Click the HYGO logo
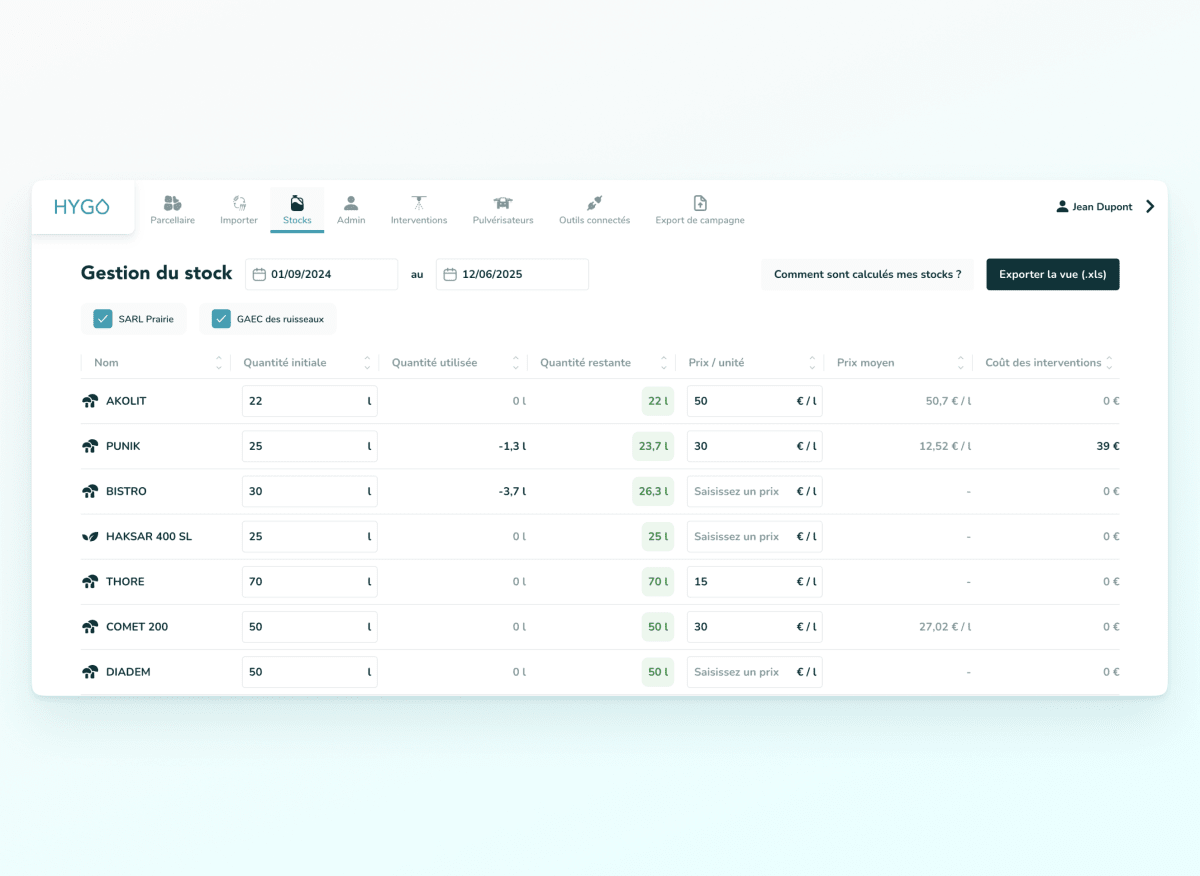Image resolution: width=1200 pixels, height=876 pixels. [82, 207]
